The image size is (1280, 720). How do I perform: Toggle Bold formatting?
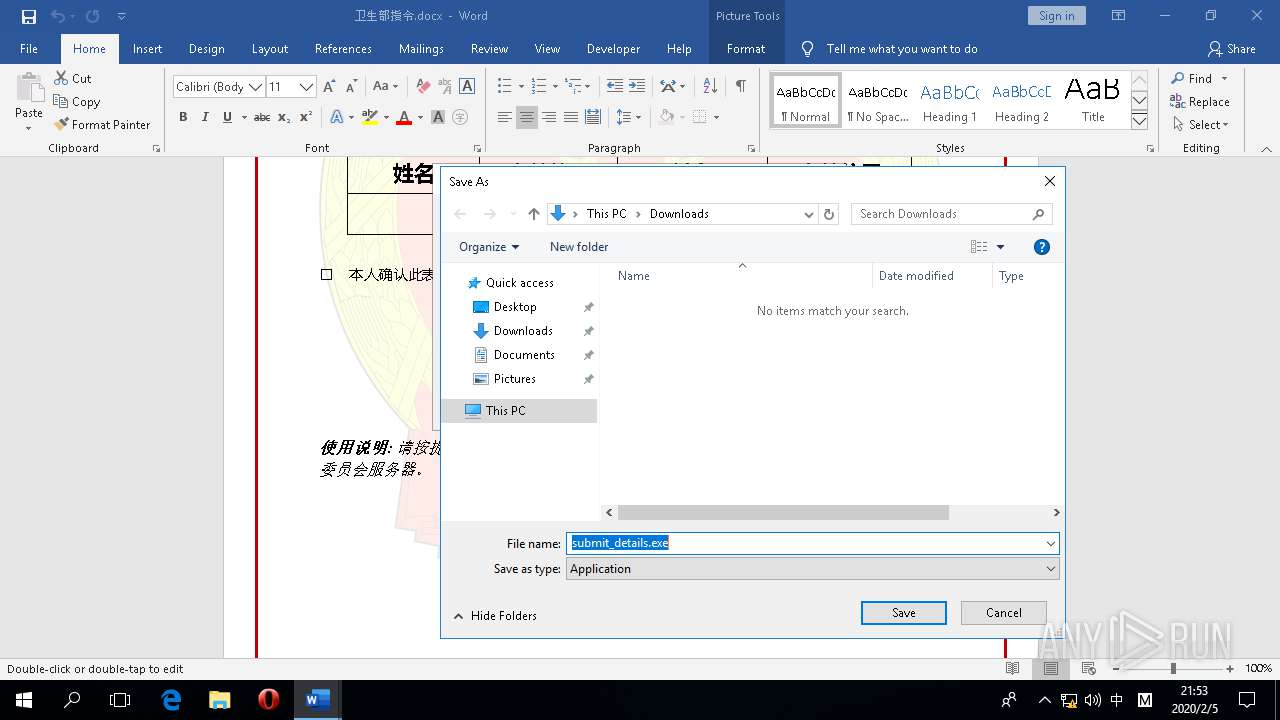[x=183, y=117]
